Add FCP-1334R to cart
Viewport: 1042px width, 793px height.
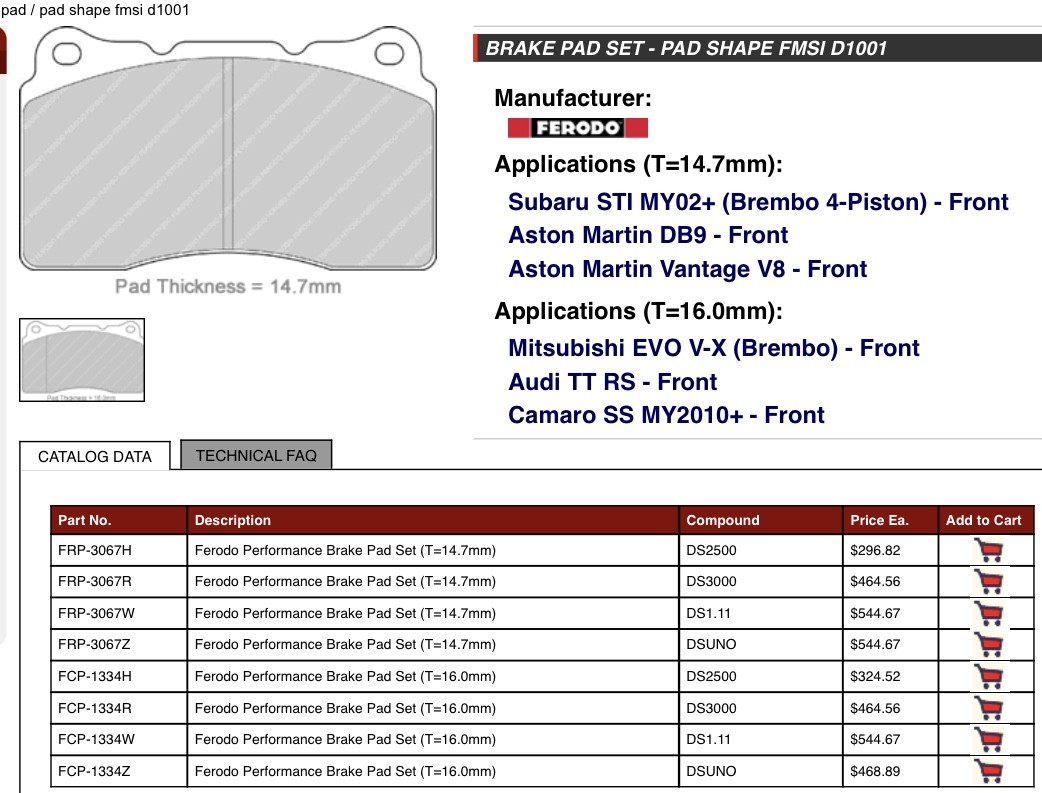[988, 708]
